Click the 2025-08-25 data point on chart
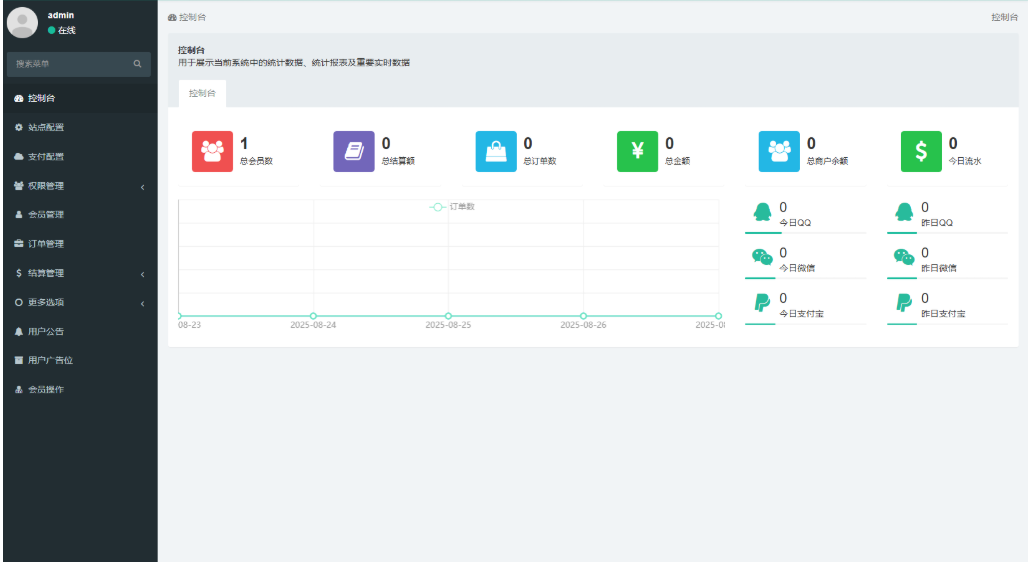 pos(448,316)
